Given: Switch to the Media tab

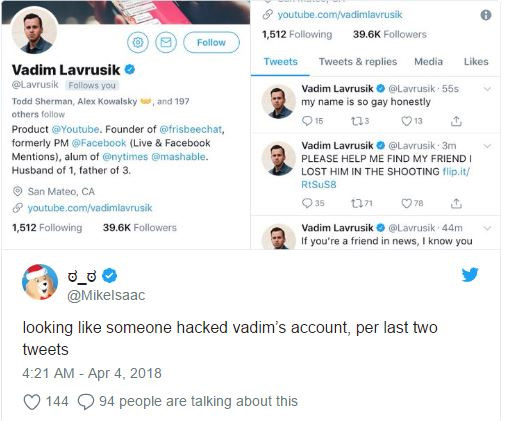Looking at the screenshot, I should (x=428, y=62).
